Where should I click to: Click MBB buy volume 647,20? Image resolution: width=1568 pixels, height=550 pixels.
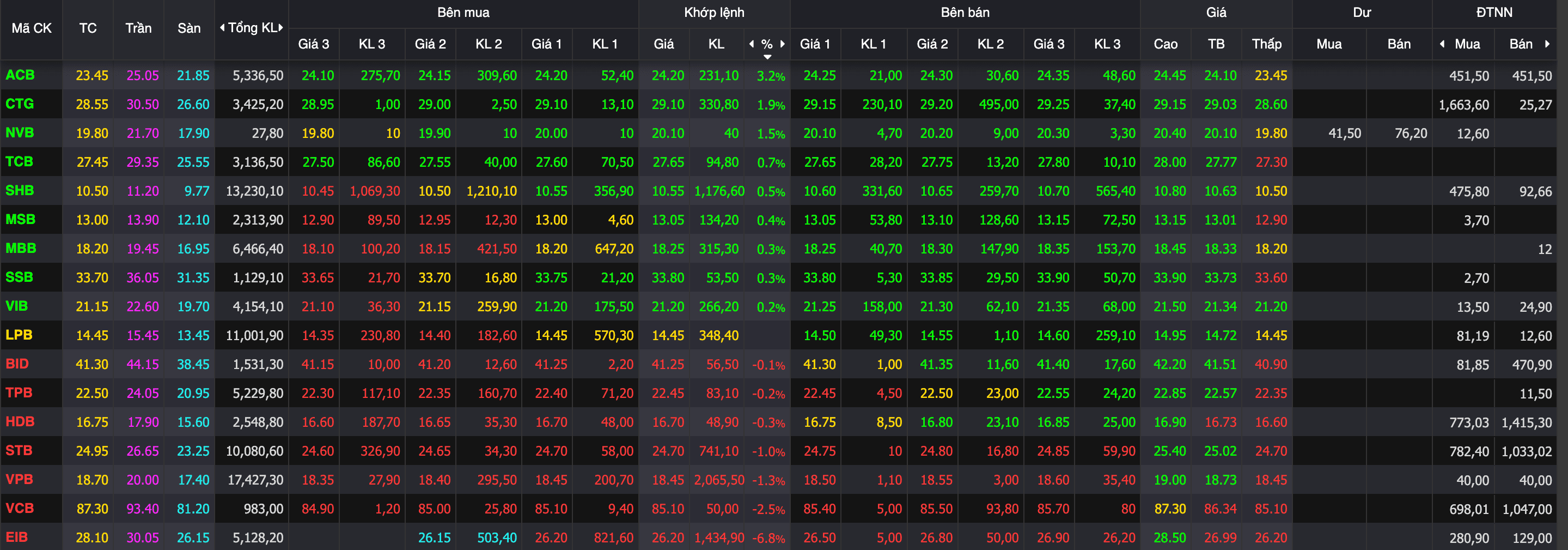[614, 249]
